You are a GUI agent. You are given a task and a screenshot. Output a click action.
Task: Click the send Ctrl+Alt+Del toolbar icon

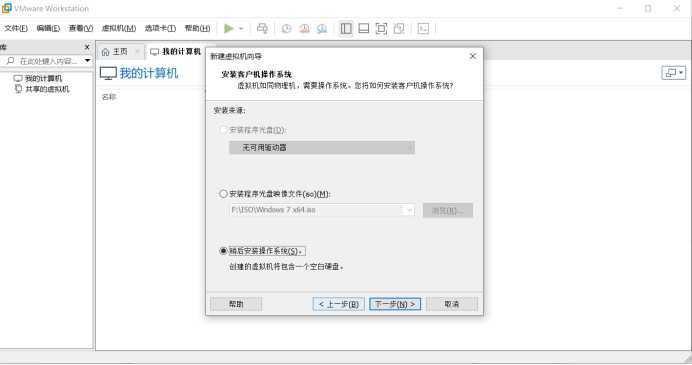pos(262,29)
